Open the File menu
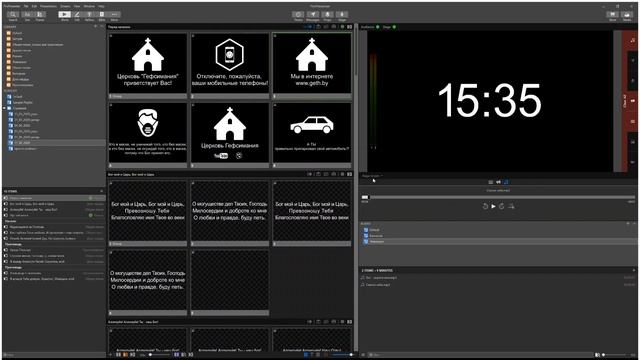The width and height of the screenshot is (640, 360). (26, 7)
